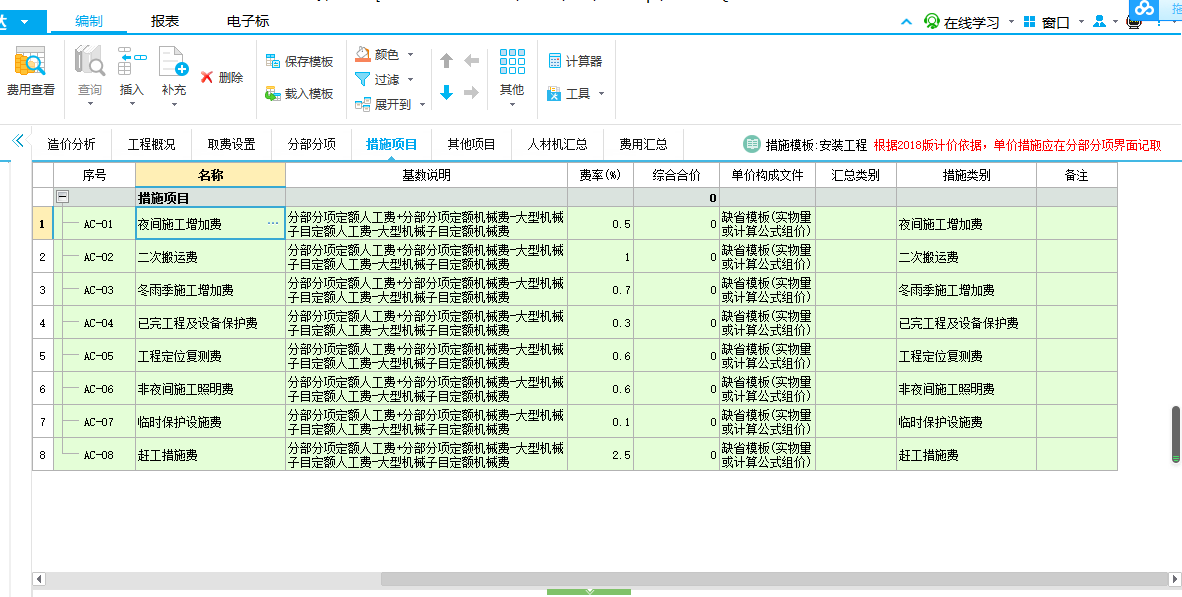Click the user account icon
This screenshot has width=1182, height=597.
1100,22
